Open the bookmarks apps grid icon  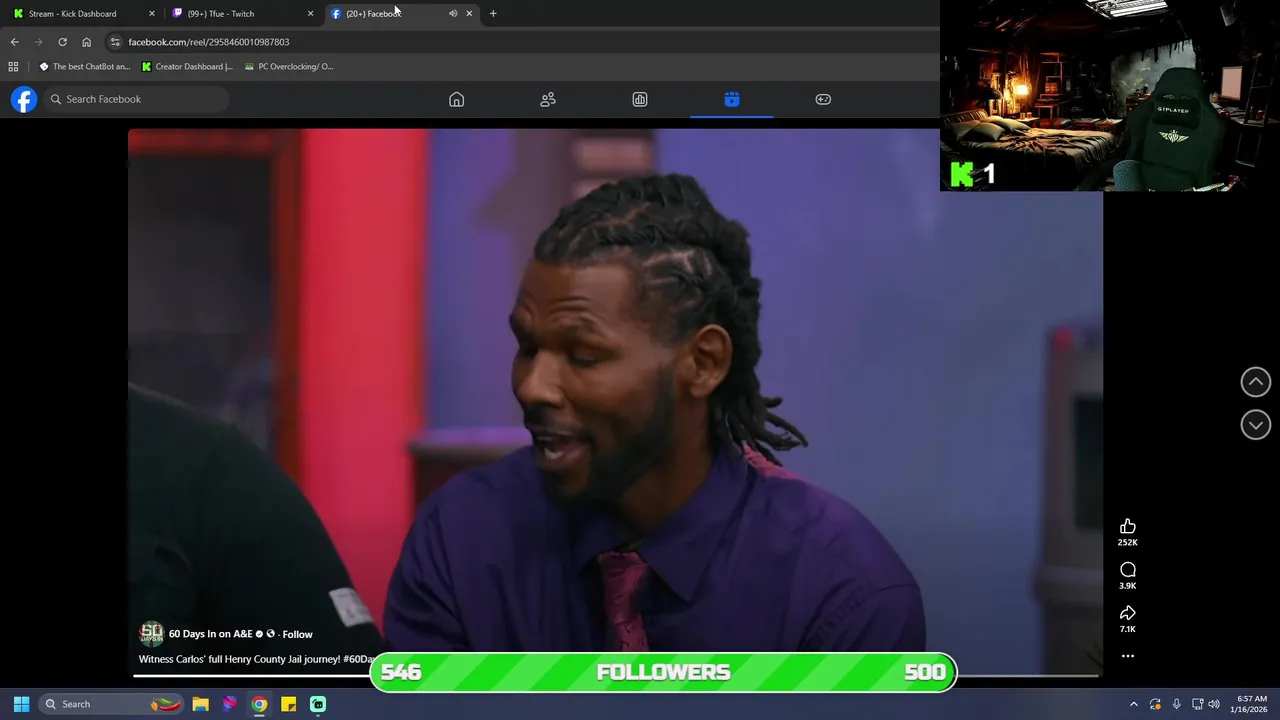(x=13, y=67)
